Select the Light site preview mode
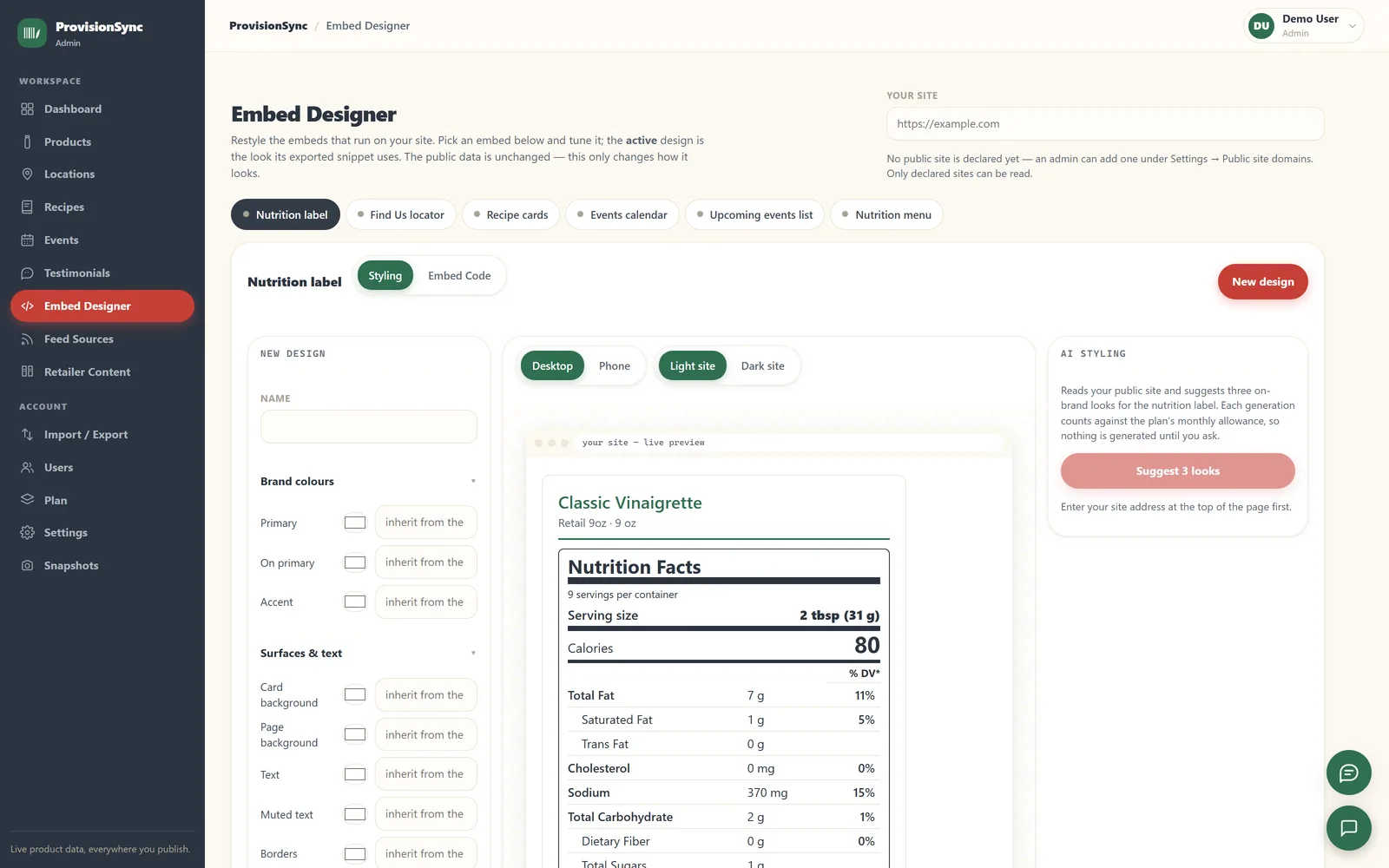 pyautogui.click(x=693, y=366)
